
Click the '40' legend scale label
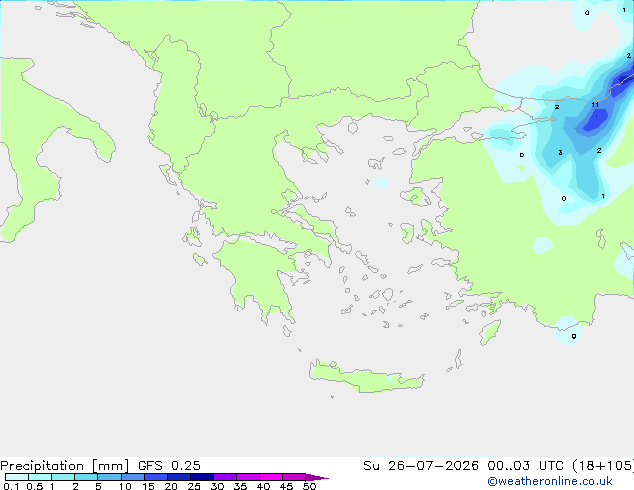click(x=263, y=486)
